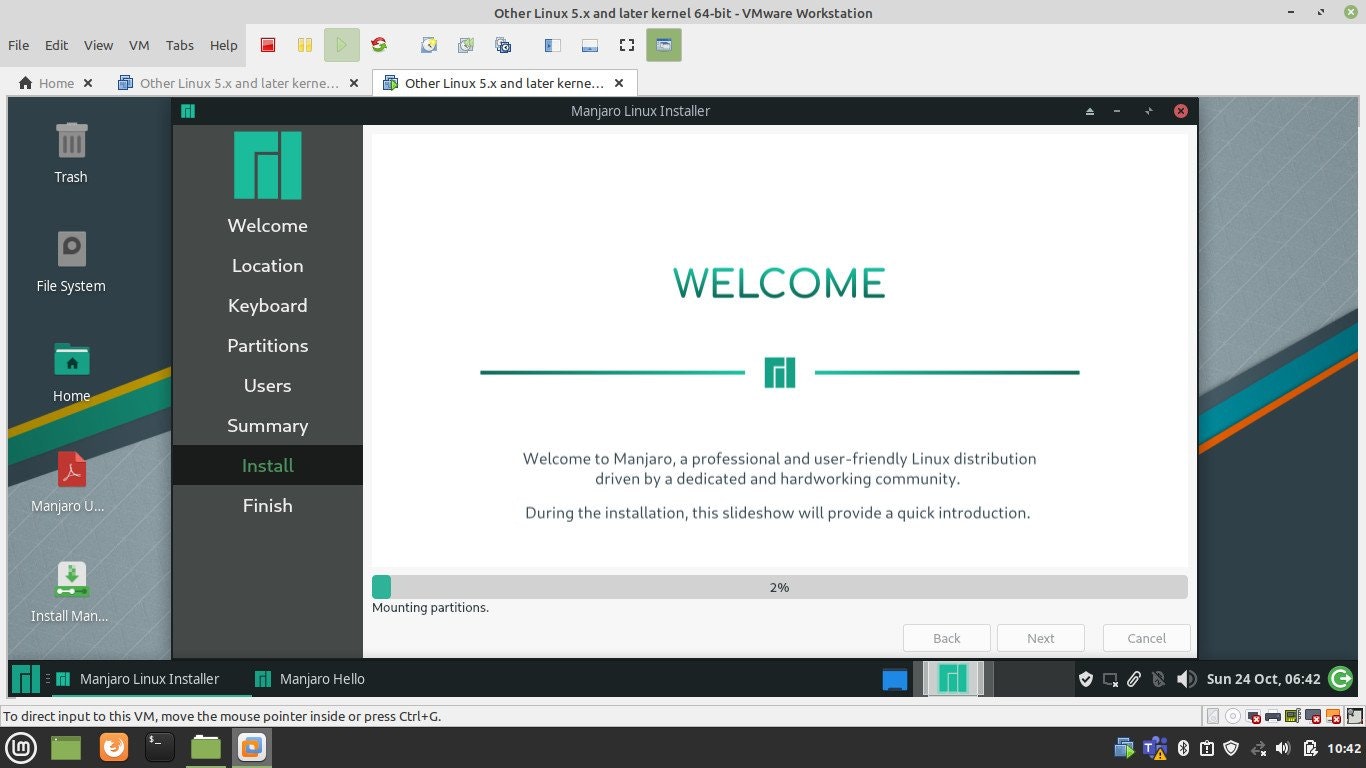Viewport: 1366px width, 768px height.
Task: Open the Snapshot Manager toolbar icon
Action: 503,45
